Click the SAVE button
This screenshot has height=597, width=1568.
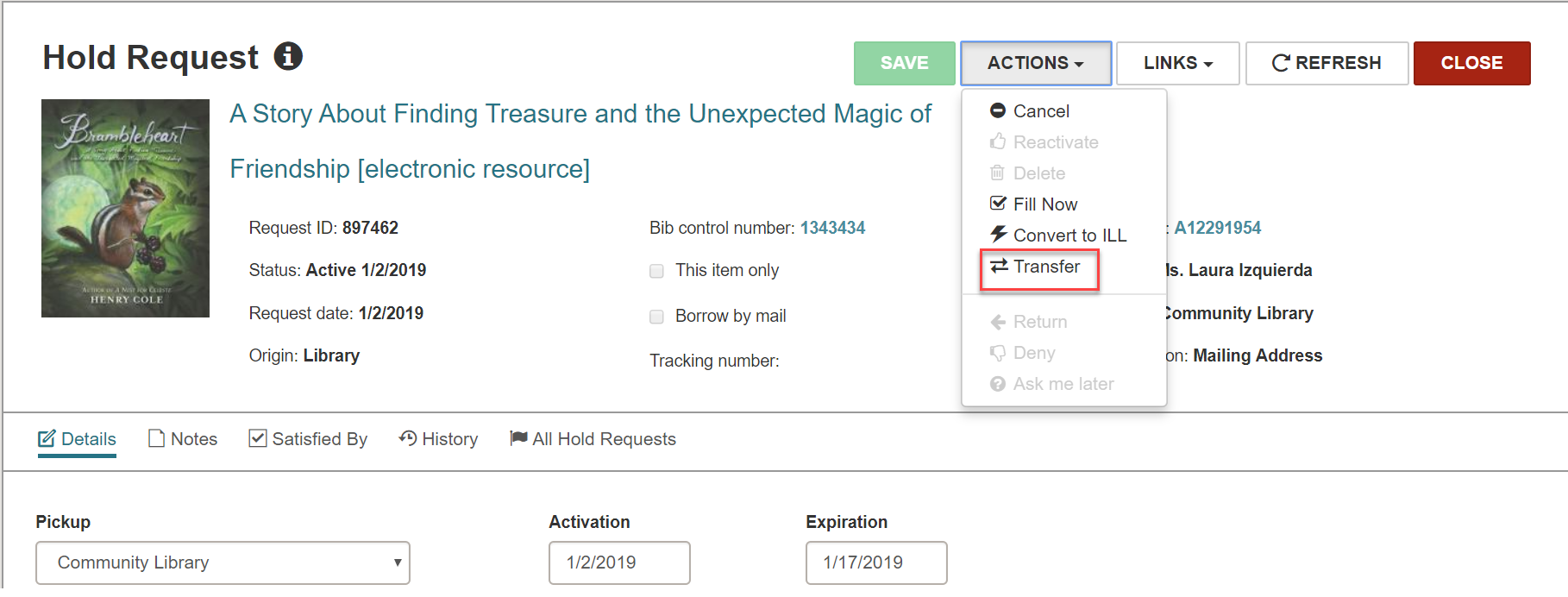click(905, 63)
